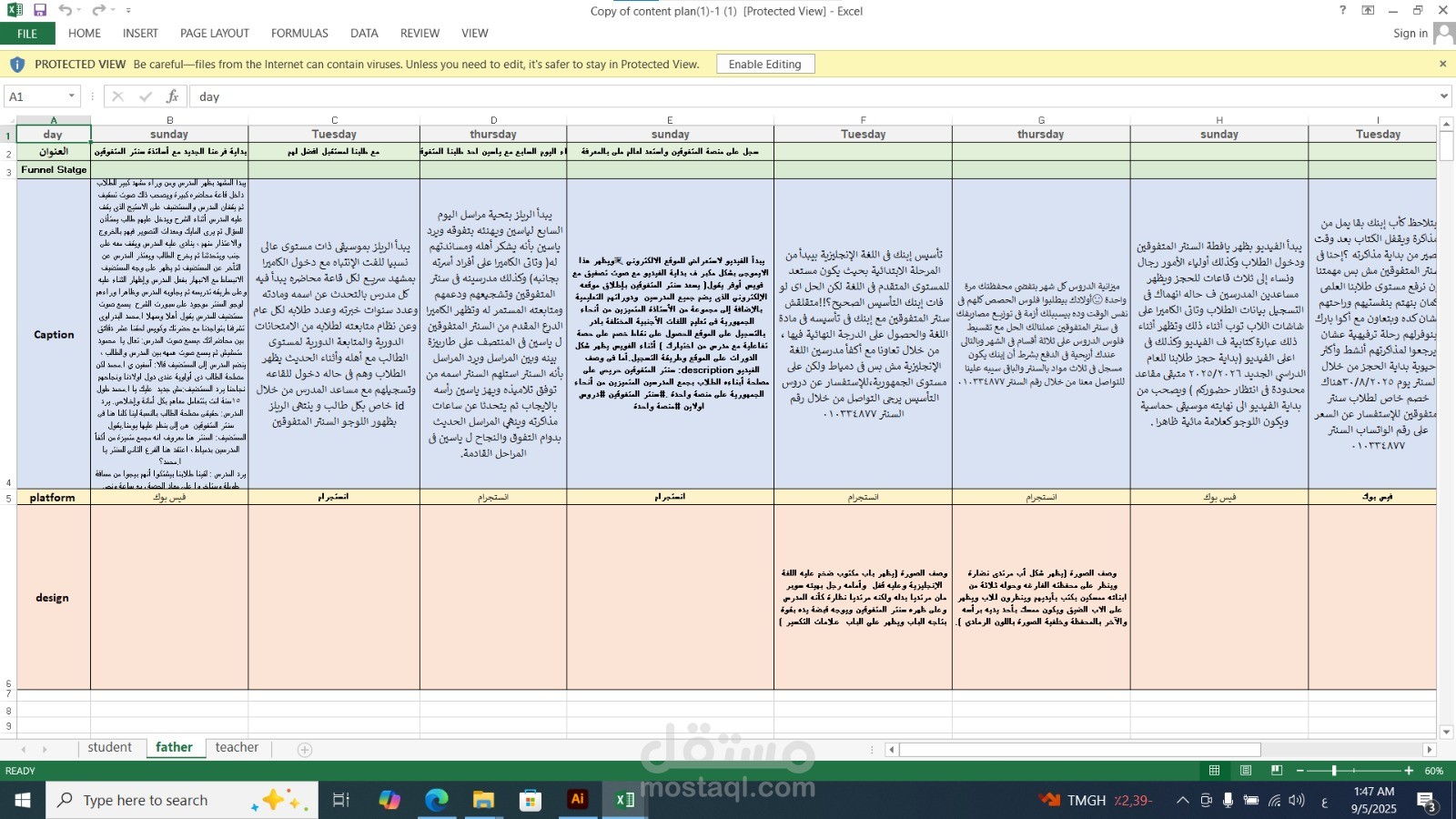Switch to the INSERT ribbon tab
Viewport: 1456px width, 819px height.
pyautogui.click(x=140, y=34)
